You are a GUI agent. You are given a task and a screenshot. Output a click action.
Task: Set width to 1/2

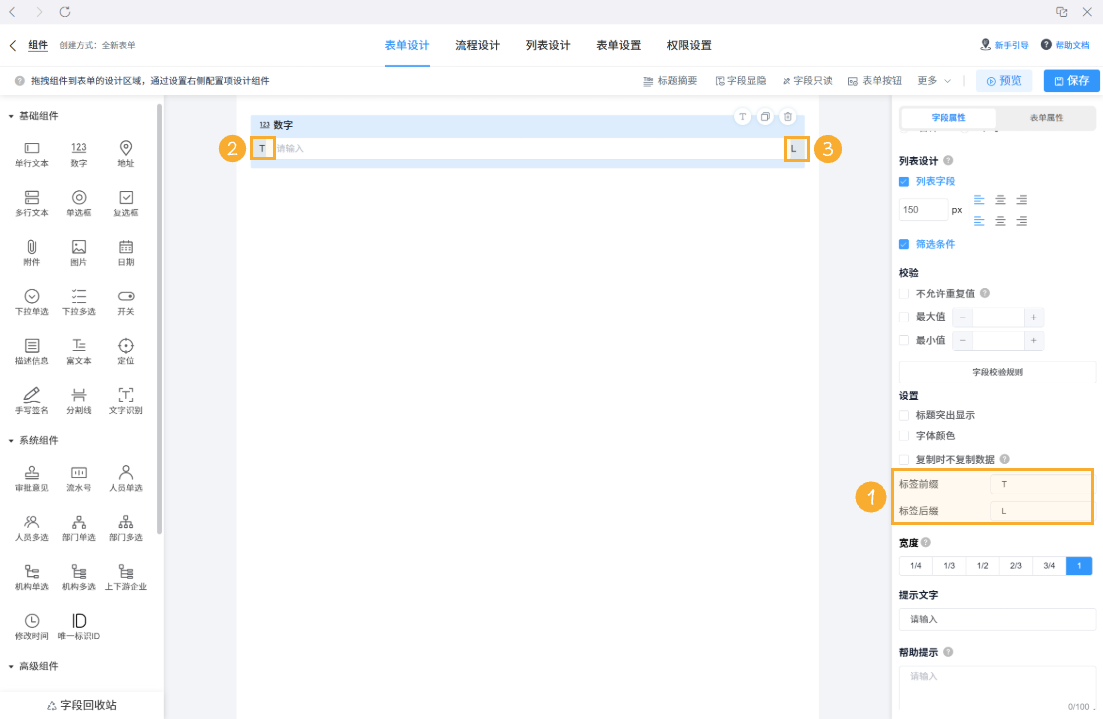click(x=983, y=566)
